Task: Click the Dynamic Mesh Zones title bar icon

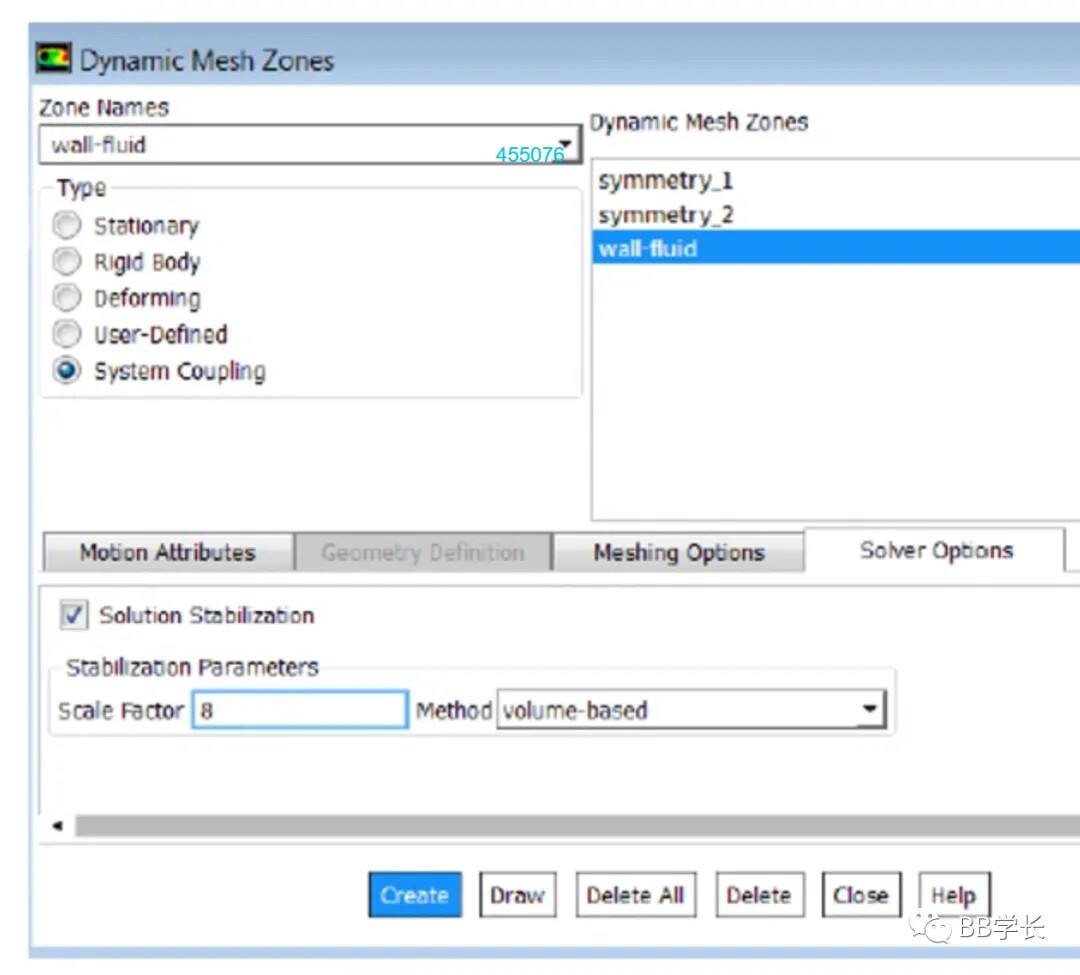Action: pyautogui.click(x=54, y=59)
